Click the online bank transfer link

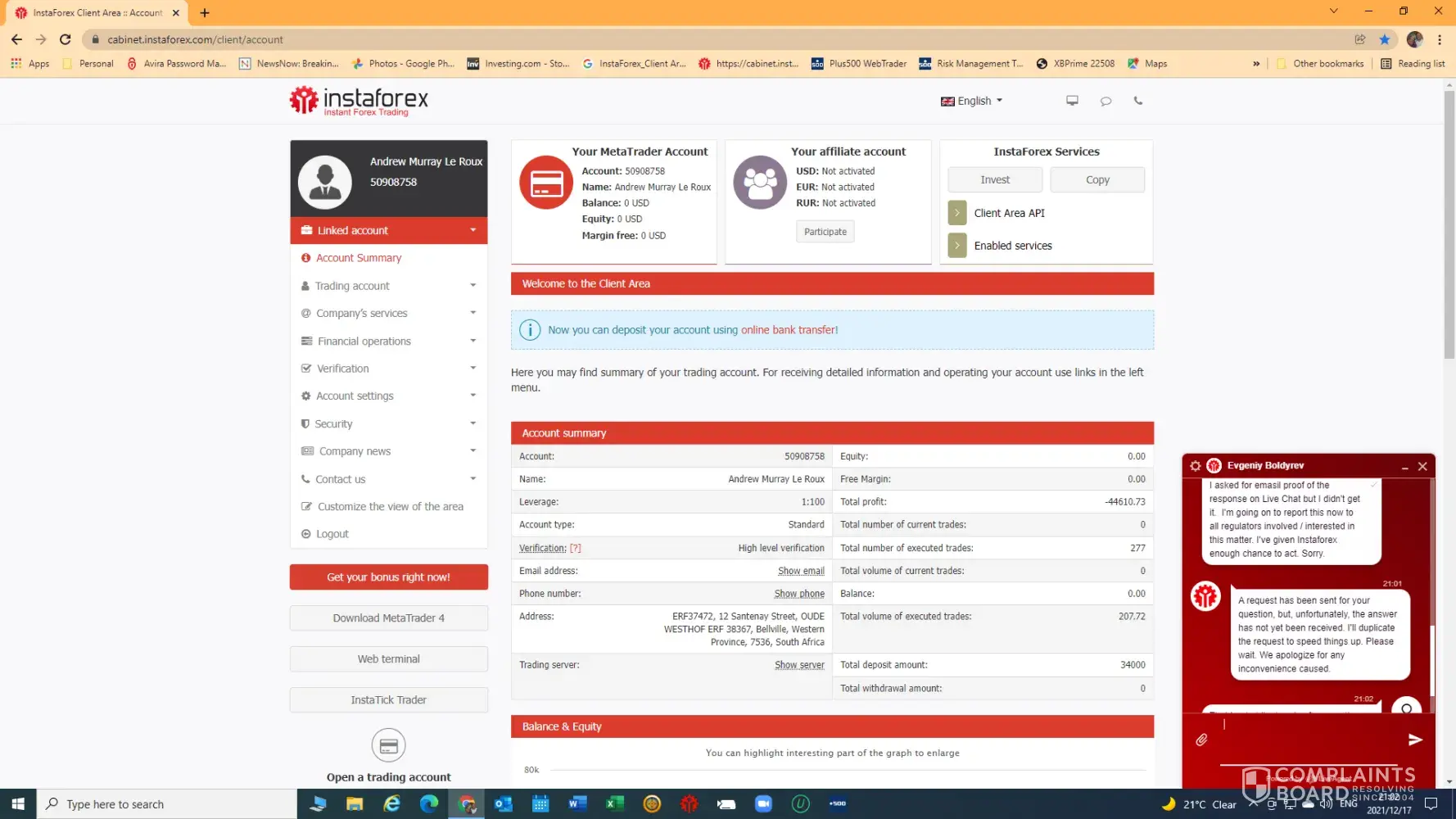click(x=789, y=330)
